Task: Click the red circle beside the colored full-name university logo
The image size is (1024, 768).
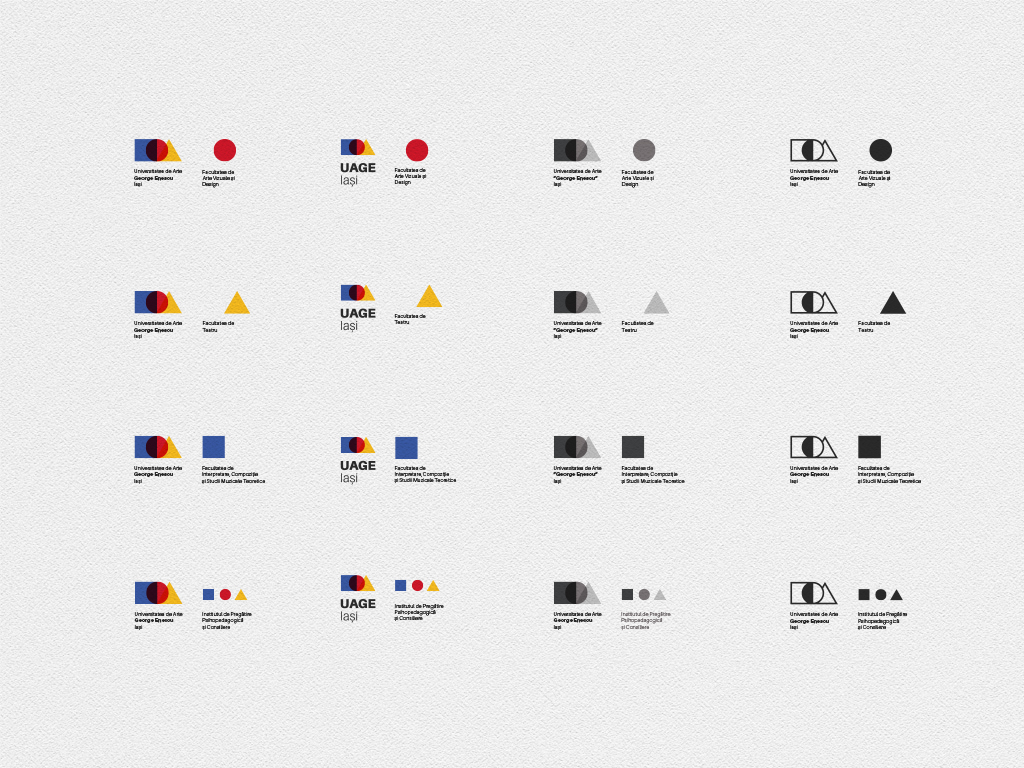Action: click(225, 150)
